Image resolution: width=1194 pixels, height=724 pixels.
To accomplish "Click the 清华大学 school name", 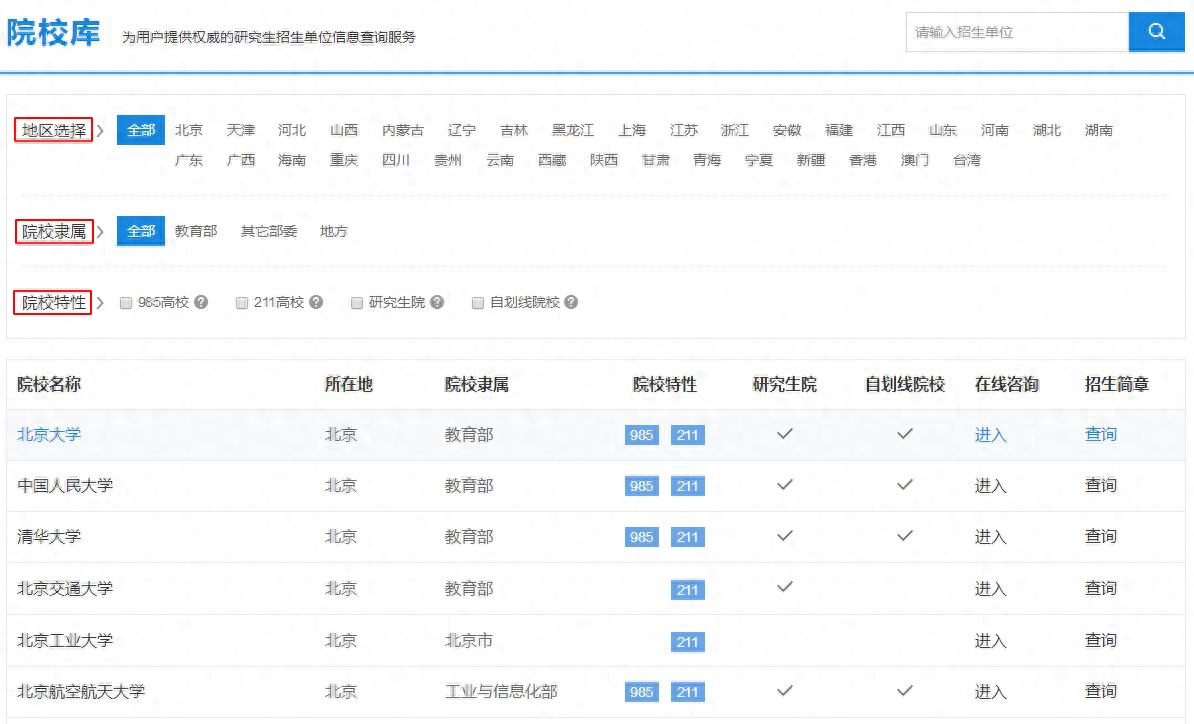I will pos(49,537).
